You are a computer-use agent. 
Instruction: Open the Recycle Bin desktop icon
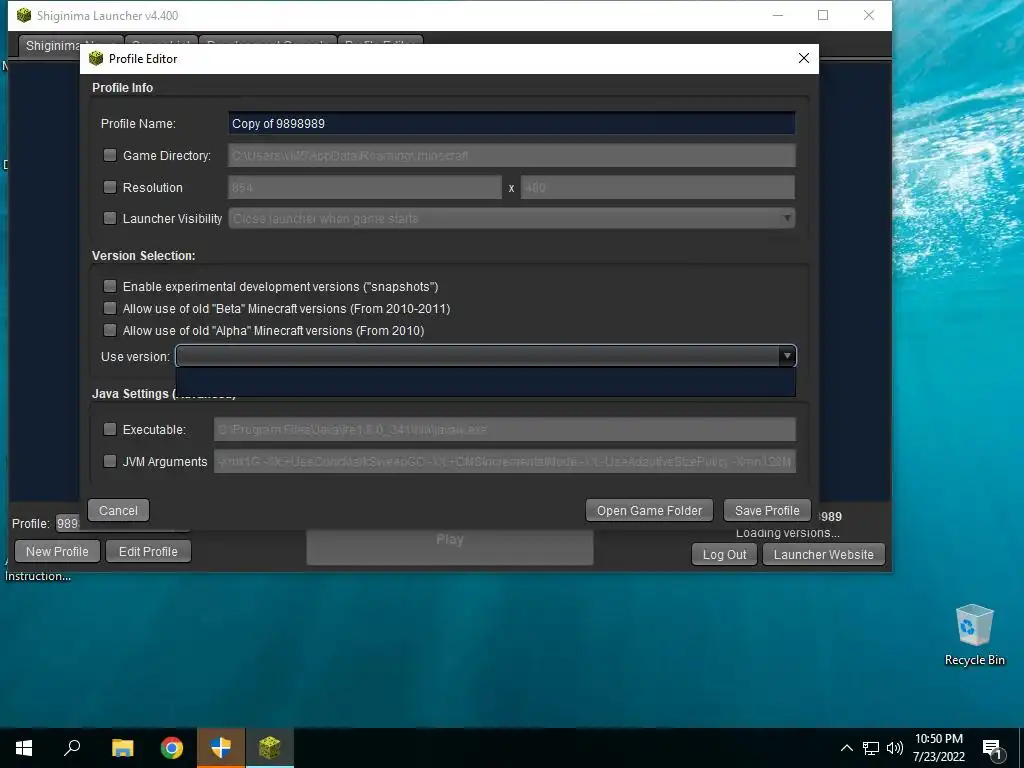974,634
